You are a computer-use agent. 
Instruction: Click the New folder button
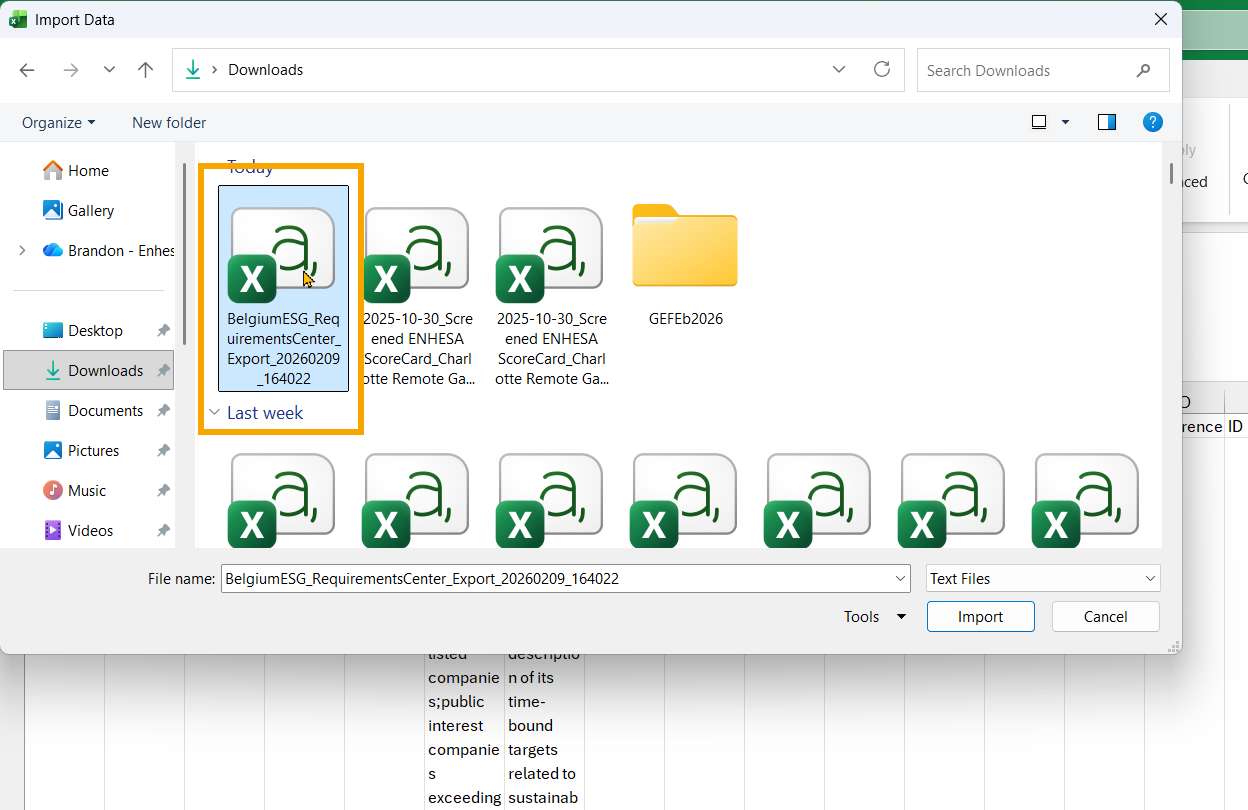coord(169,122)
